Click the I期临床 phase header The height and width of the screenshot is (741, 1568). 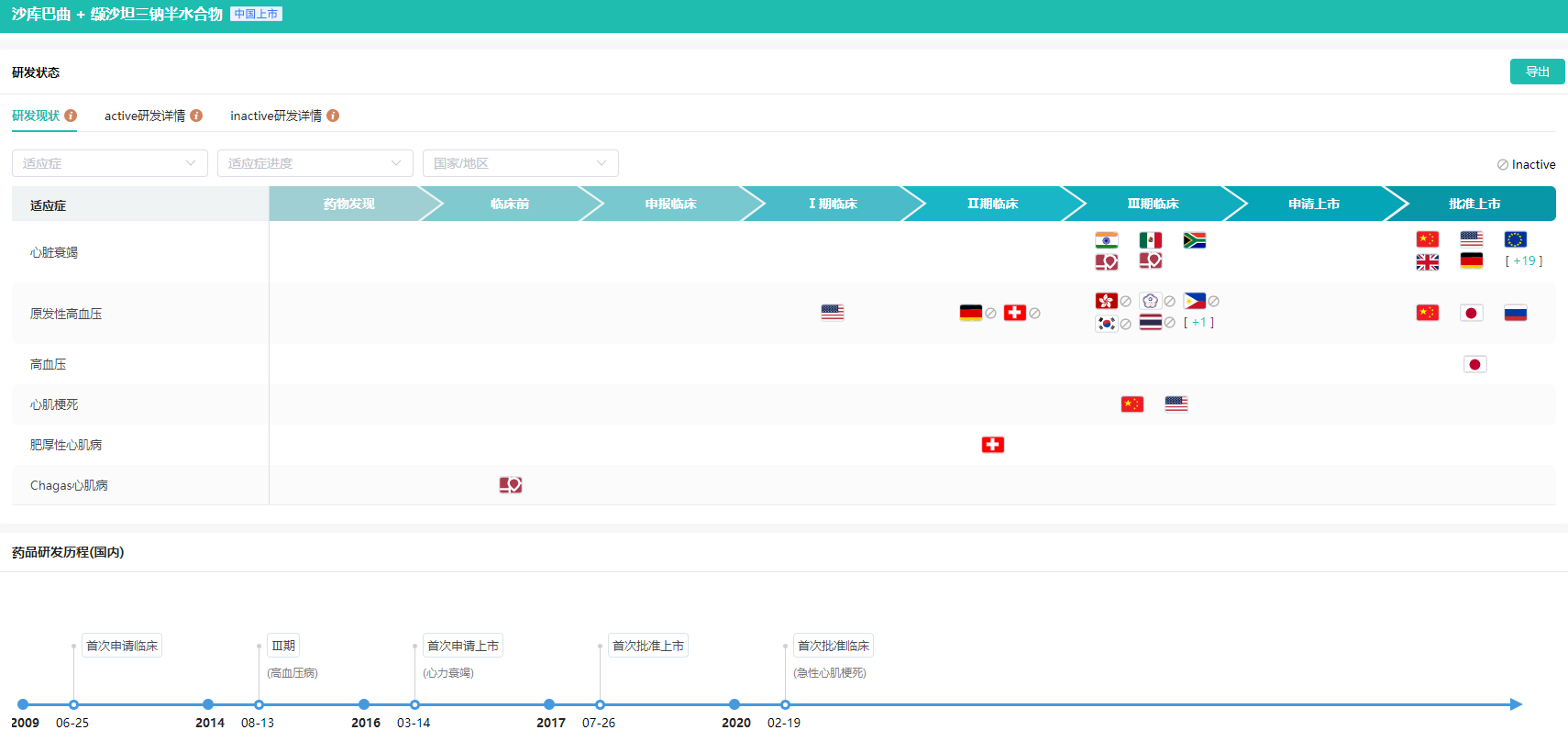point(833,204)
